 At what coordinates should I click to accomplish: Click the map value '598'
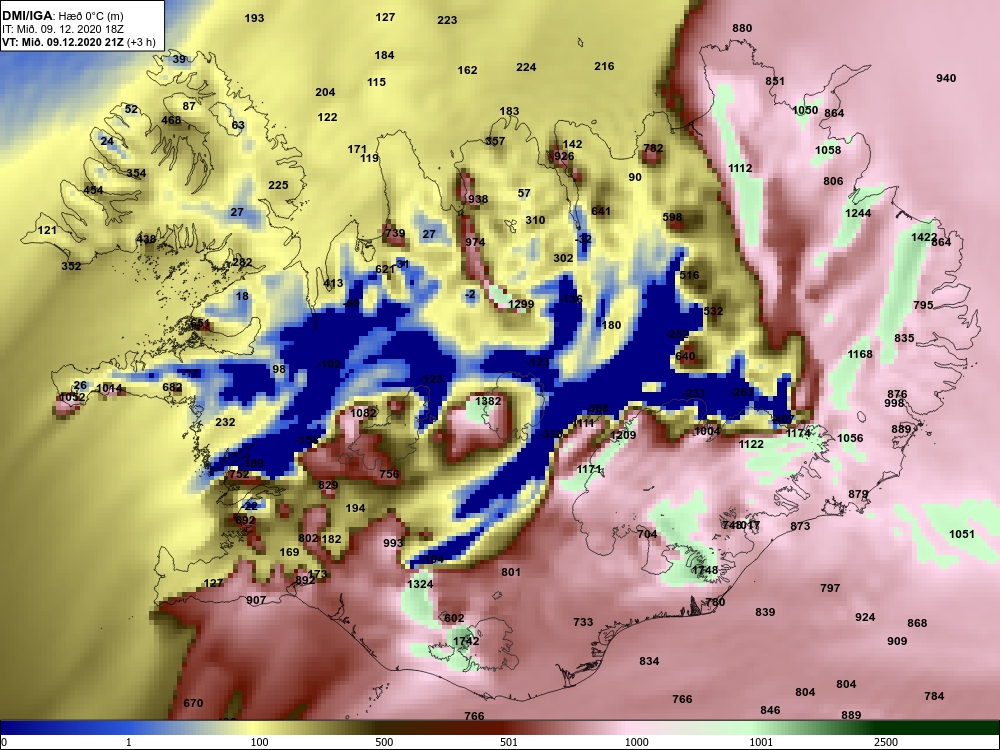click(x=672, y=217)
